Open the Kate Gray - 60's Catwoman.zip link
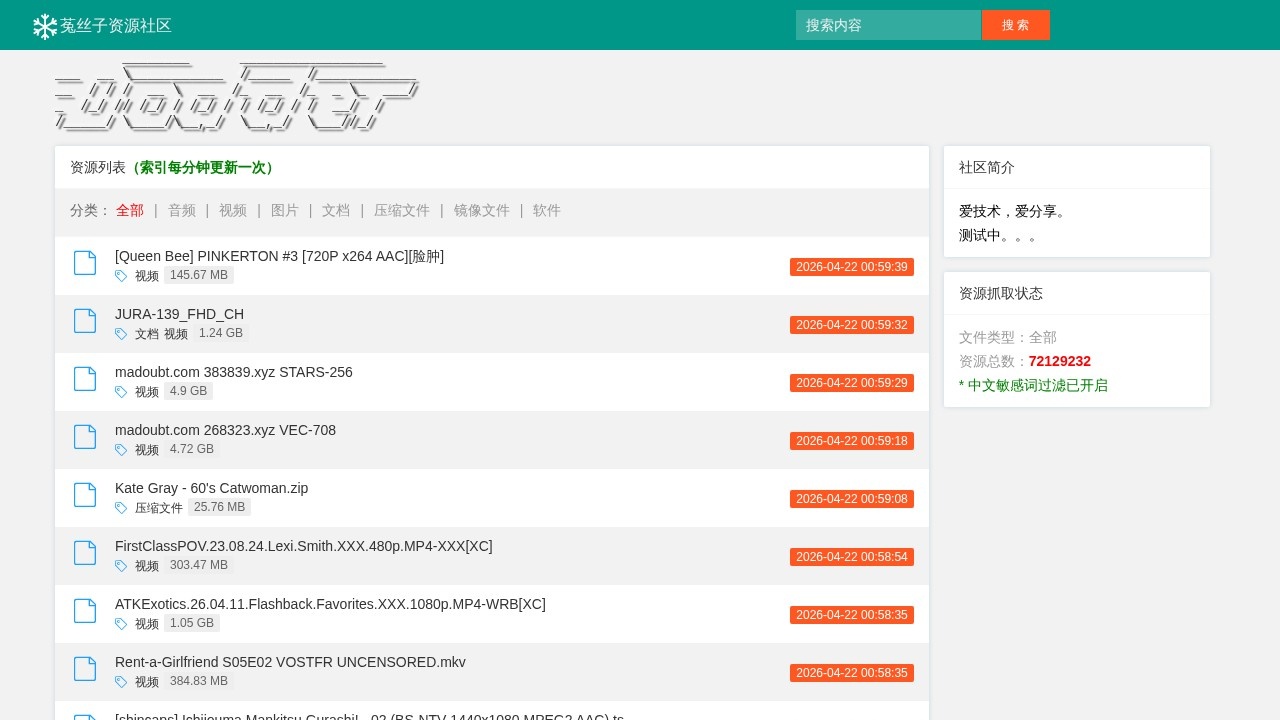 [x=212, y=488]
